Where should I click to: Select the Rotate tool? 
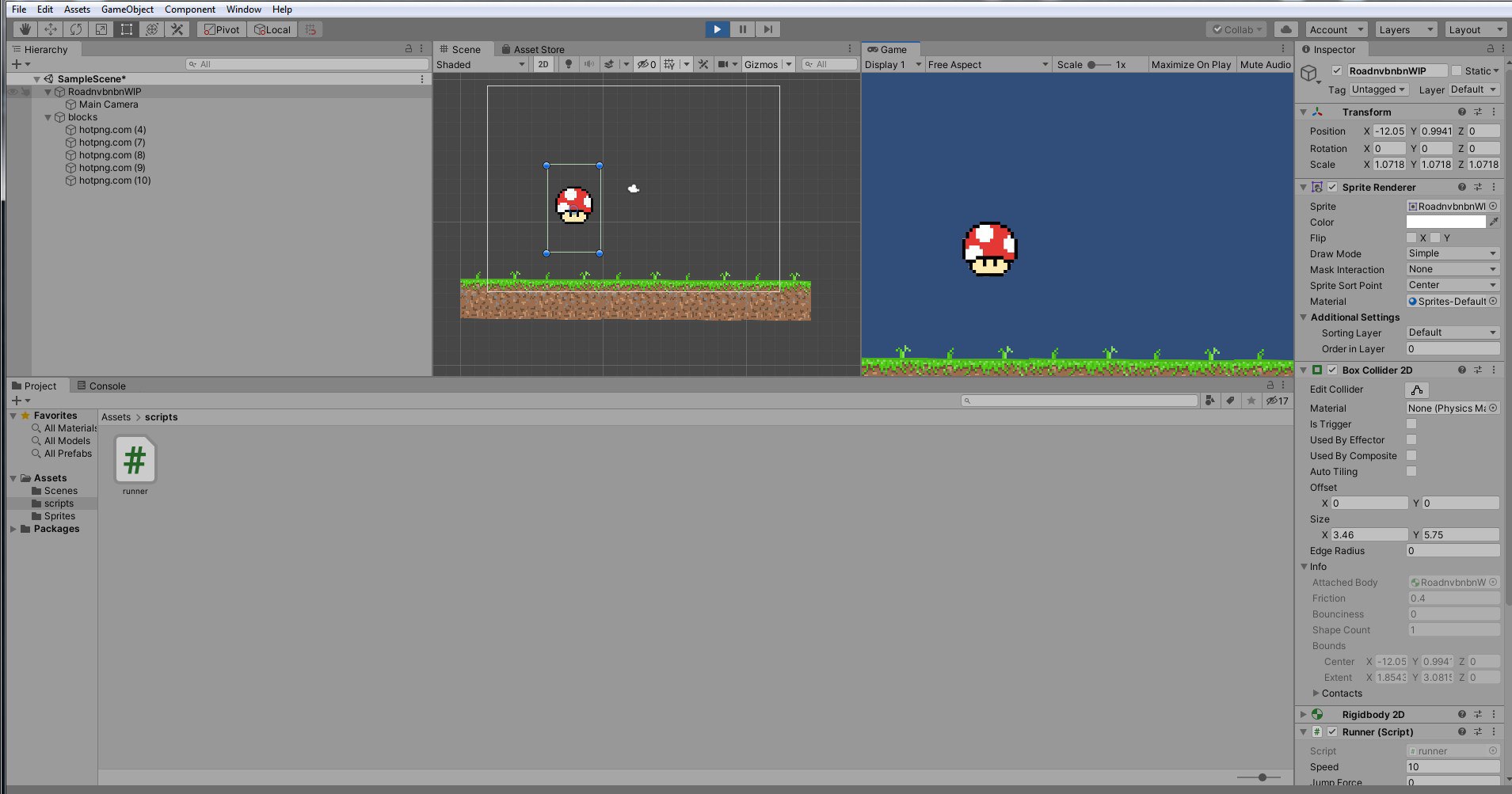[76, 29]
